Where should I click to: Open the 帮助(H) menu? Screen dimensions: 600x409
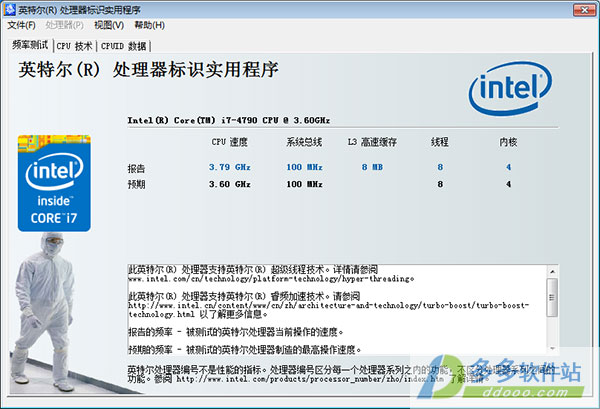pos(150,25)
